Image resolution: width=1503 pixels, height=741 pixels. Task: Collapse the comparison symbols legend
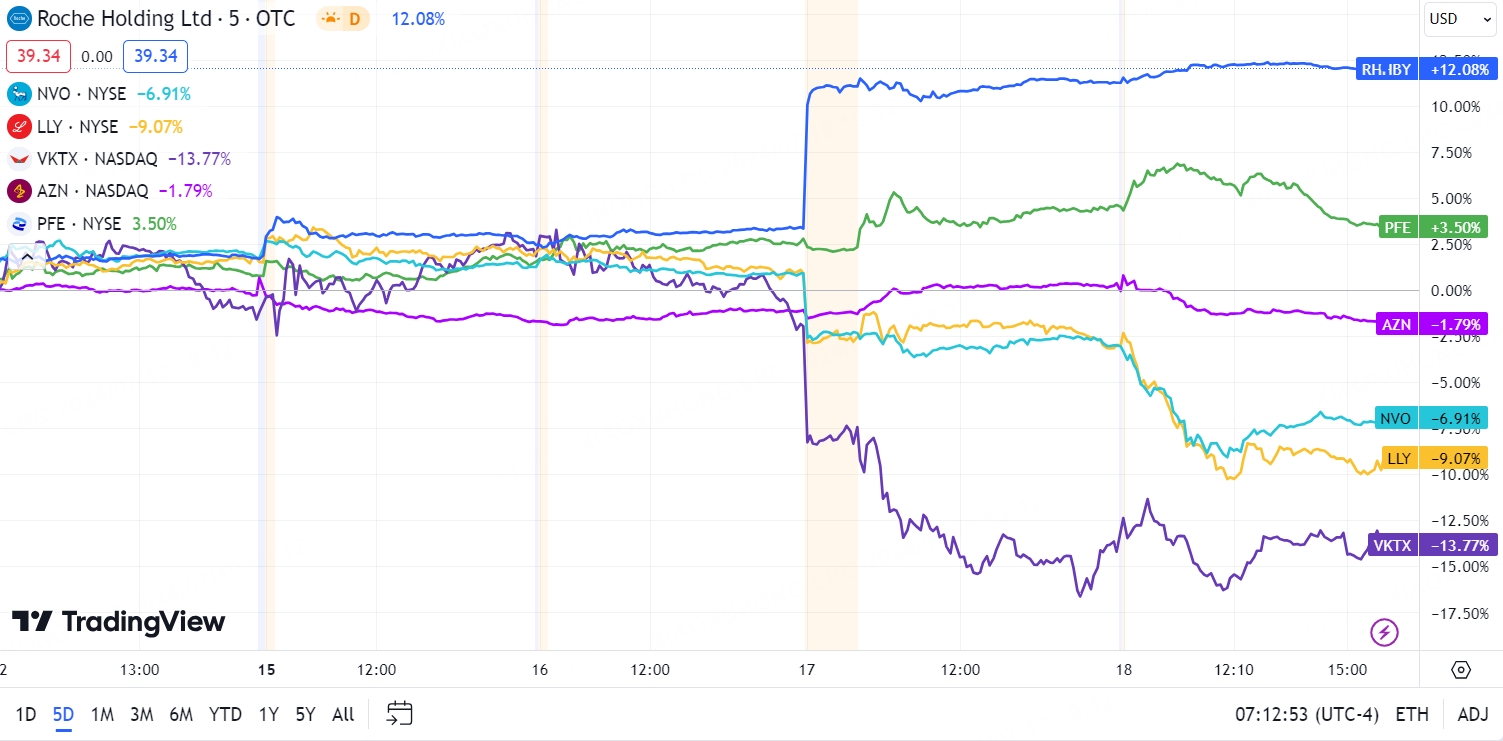pos(27,257)
